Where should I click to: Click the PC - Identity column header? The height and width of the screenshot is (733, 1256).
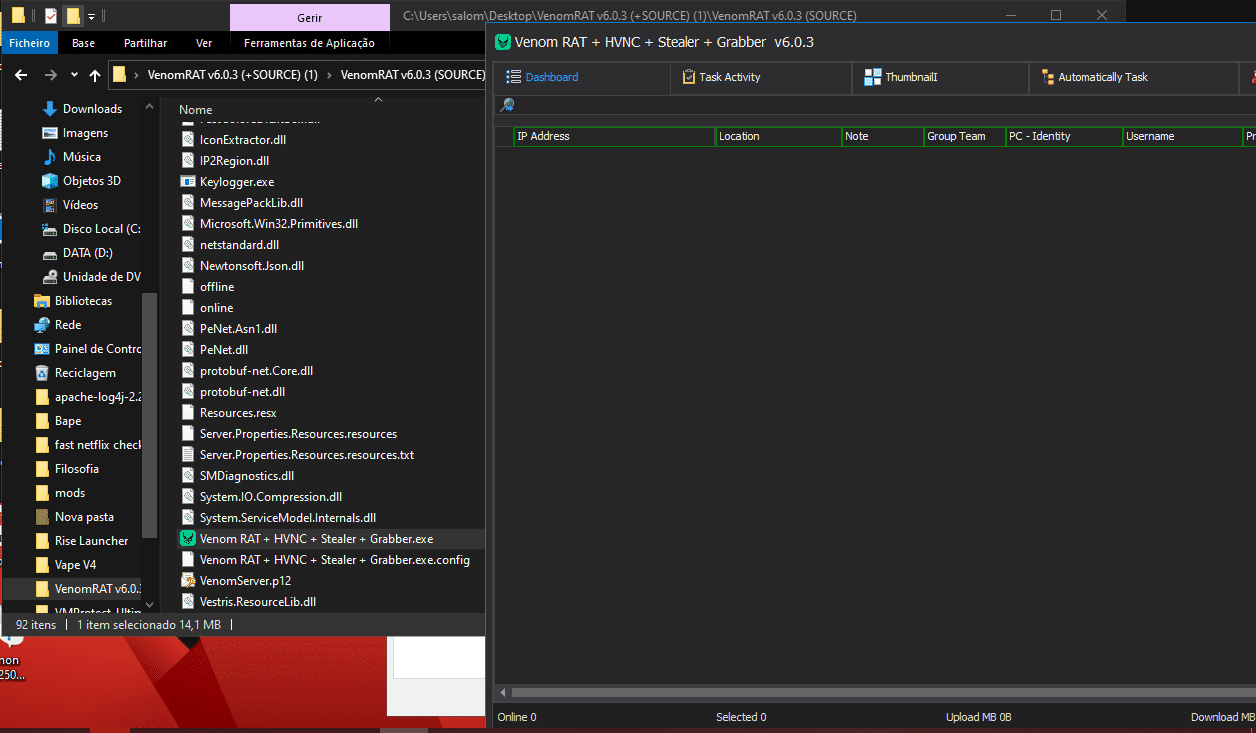pos(1064,136)
